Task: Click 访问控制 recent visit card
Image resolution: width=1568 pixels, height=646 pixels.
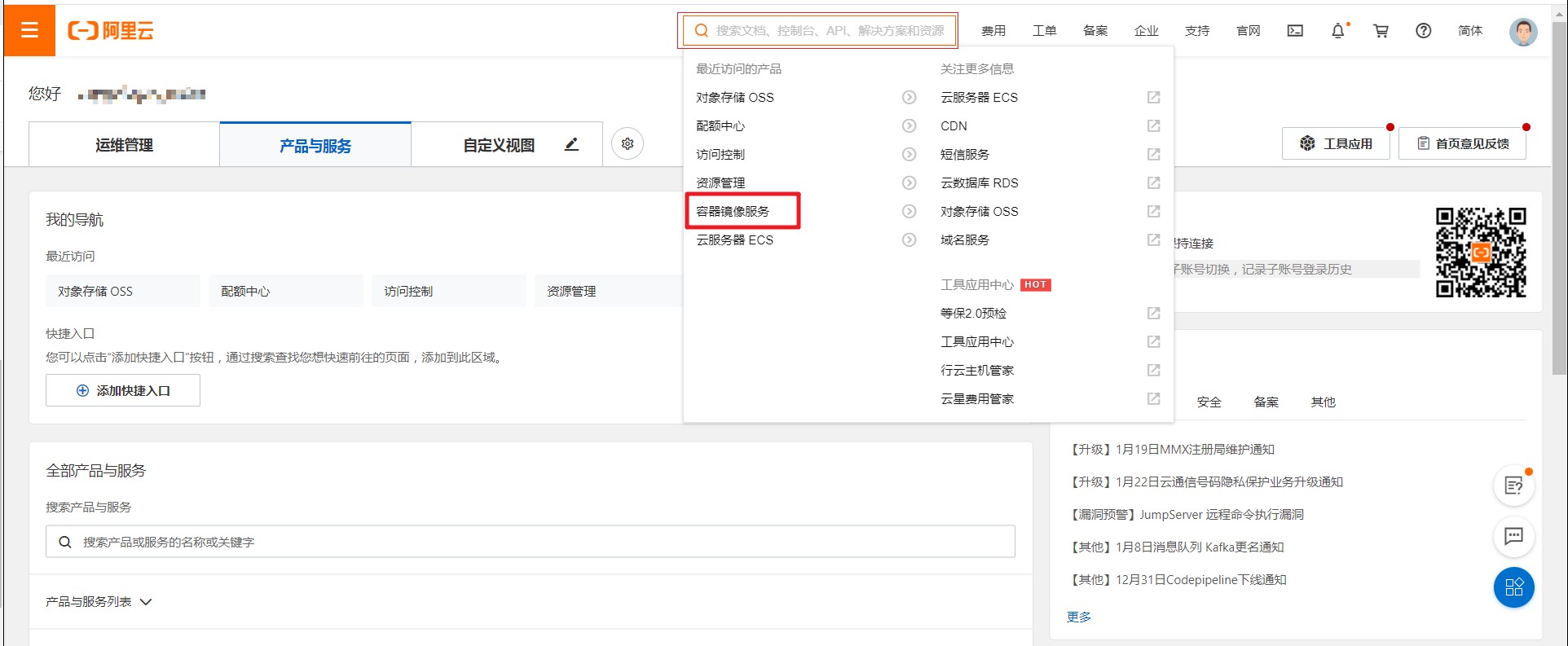Action: click(x=449, y=291)
